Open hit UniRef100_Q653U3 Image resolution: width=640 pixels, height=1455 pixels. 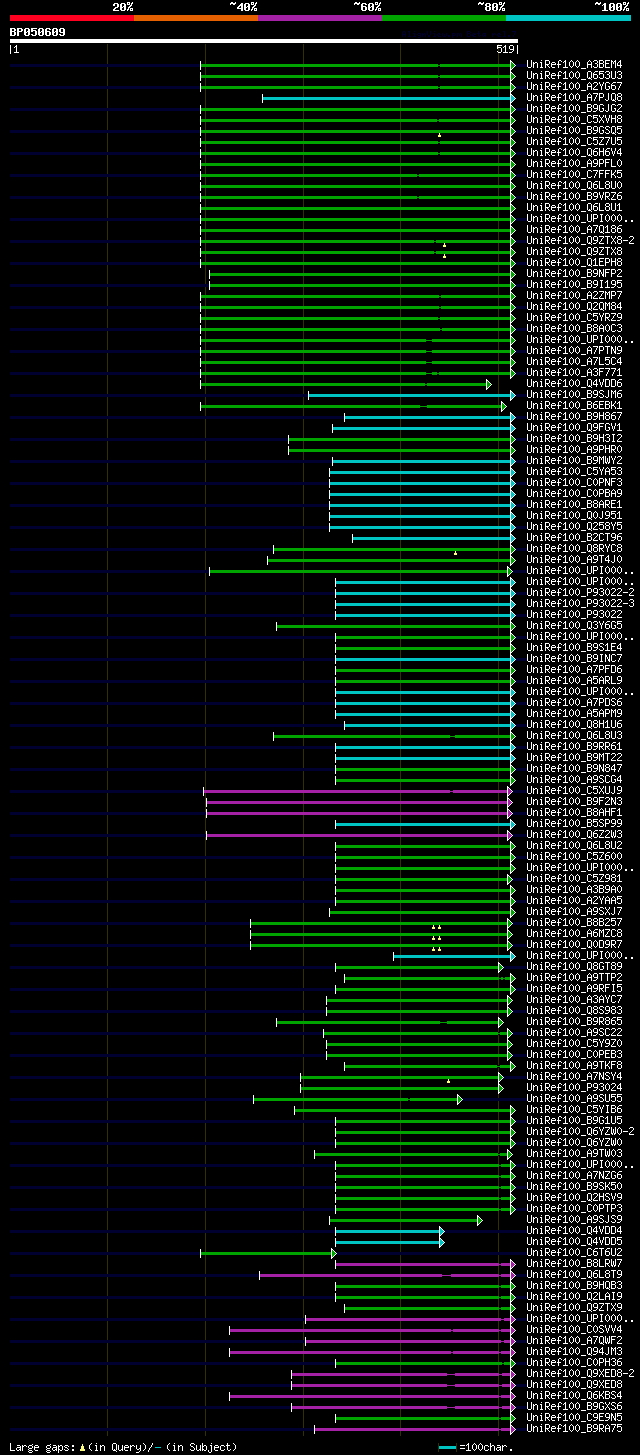(574, 76)
